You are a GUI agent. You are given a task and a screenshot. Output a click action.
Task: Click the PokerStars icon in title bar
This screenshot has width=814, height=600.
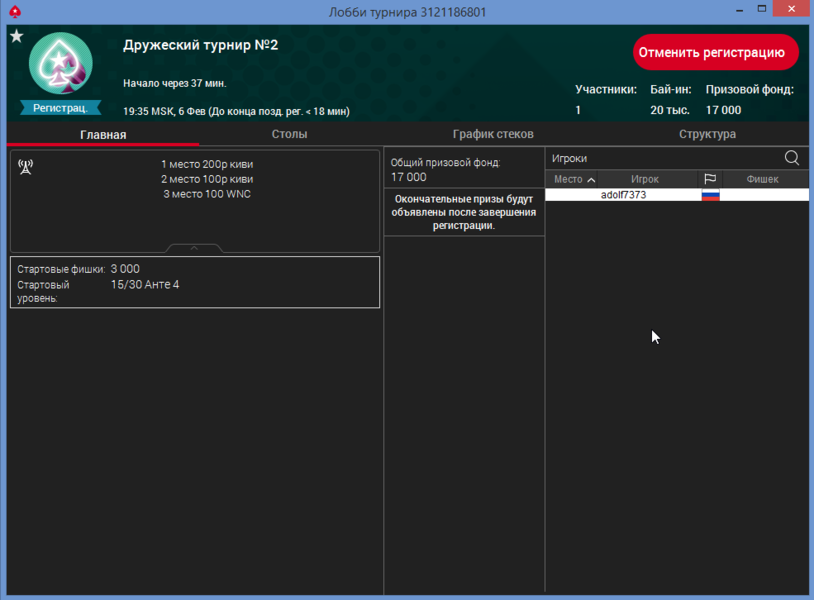coord(14,12)
